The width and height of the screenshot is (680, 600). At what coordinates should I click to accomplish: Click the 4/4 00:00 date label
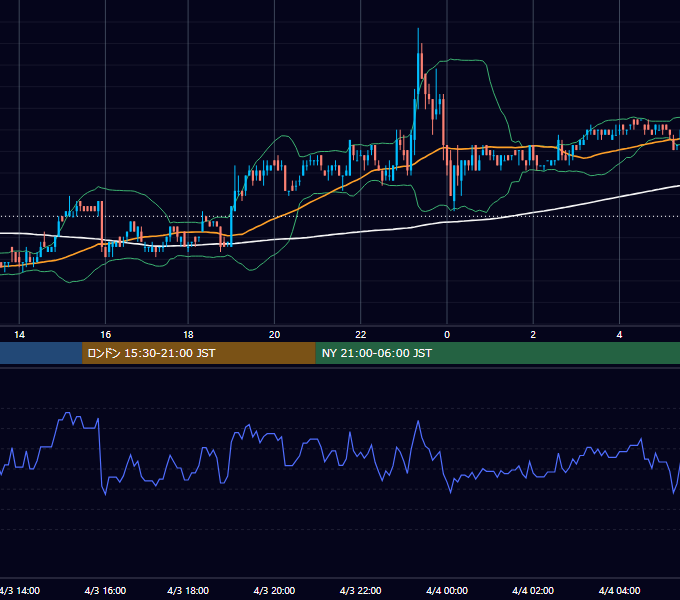[x=447, y=590]
